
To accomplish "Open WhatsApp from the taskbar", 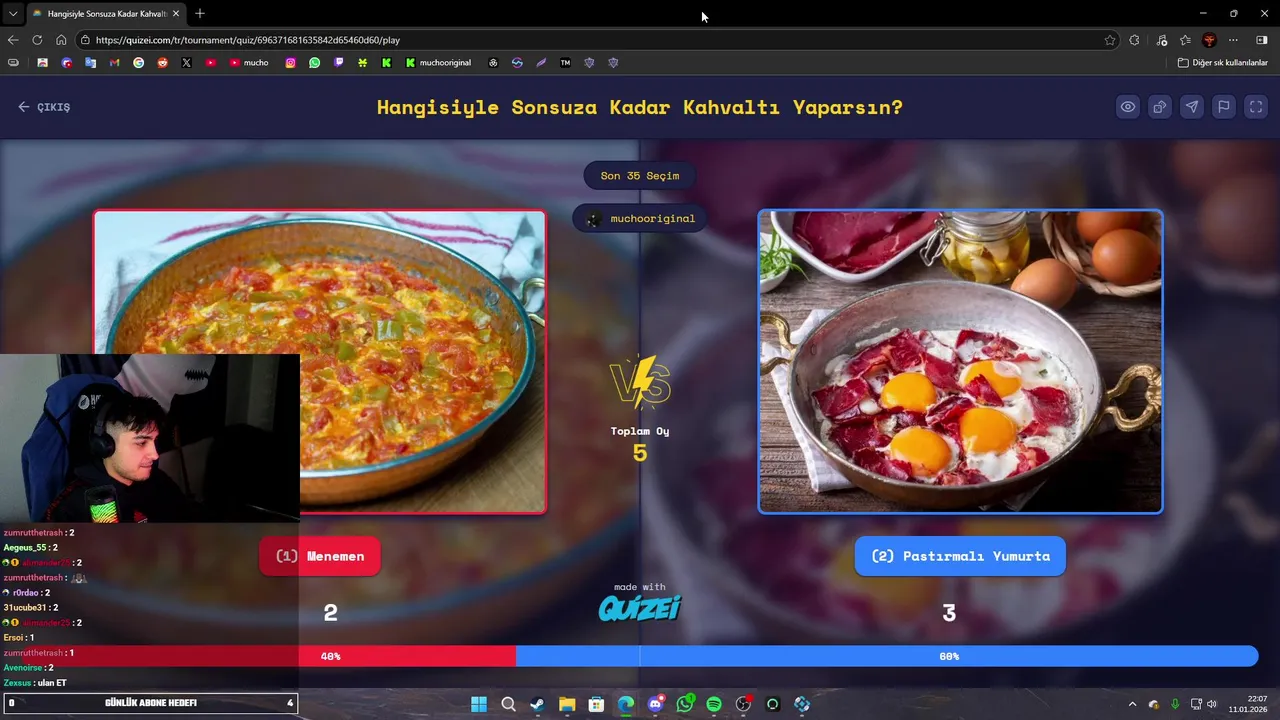I will (685, 704).
